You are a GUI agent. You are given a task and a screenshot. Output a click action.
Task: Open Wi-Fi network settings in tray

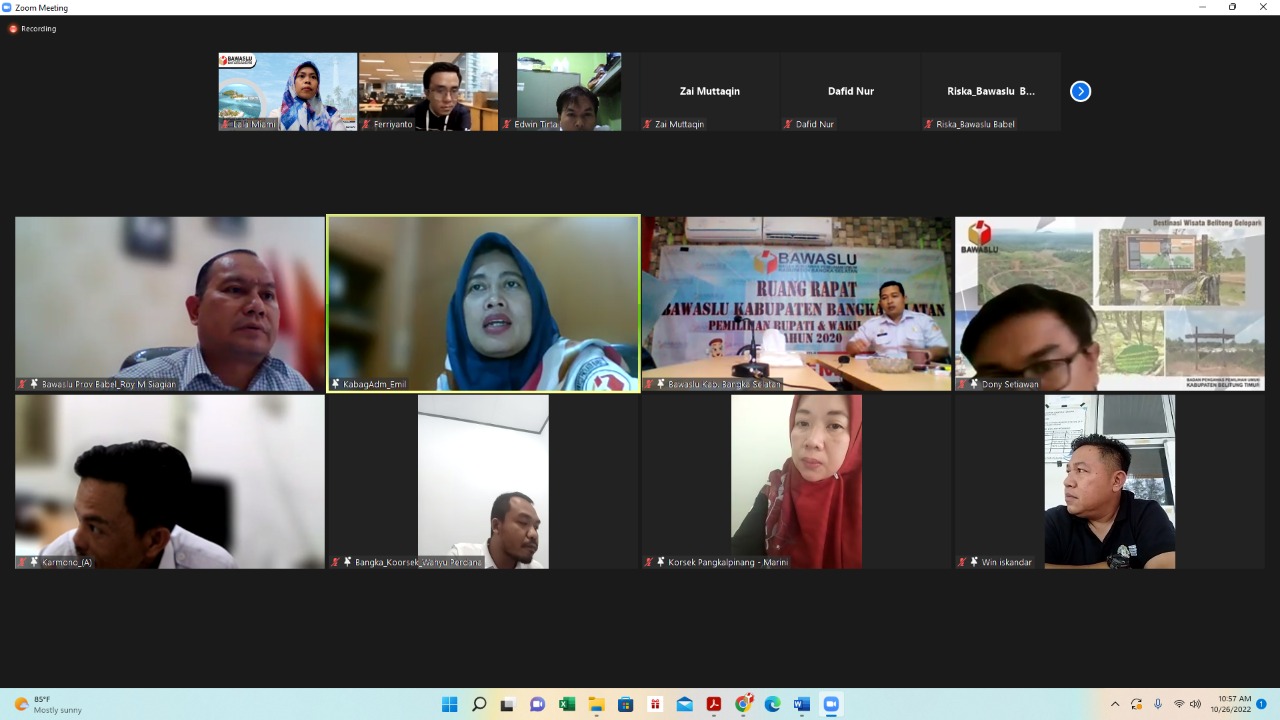1178,704
